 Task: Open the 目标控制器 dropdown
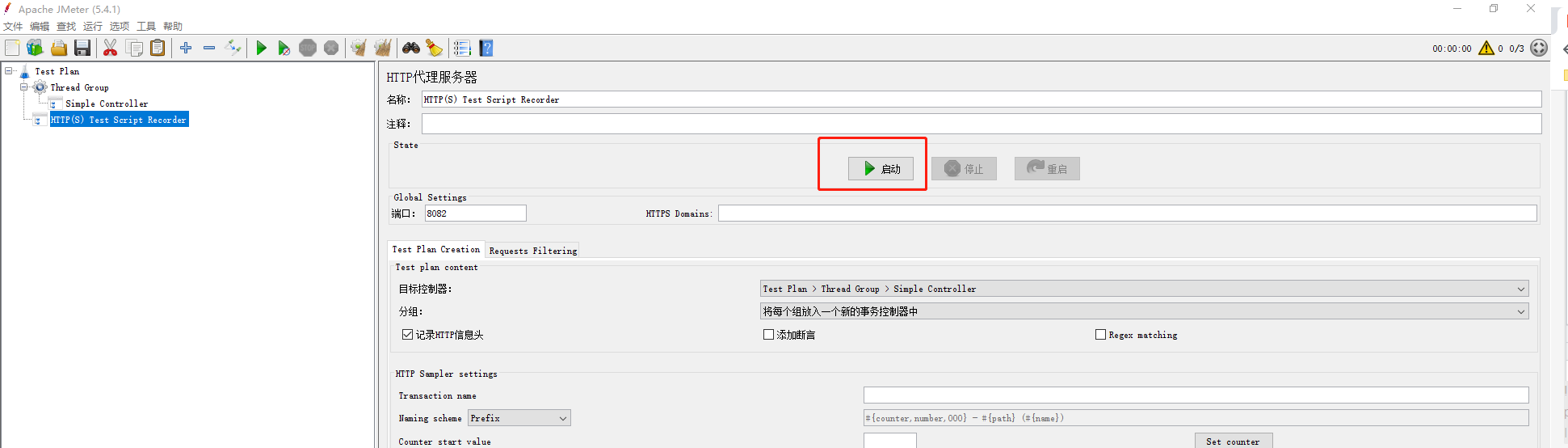pos(1144,289)
